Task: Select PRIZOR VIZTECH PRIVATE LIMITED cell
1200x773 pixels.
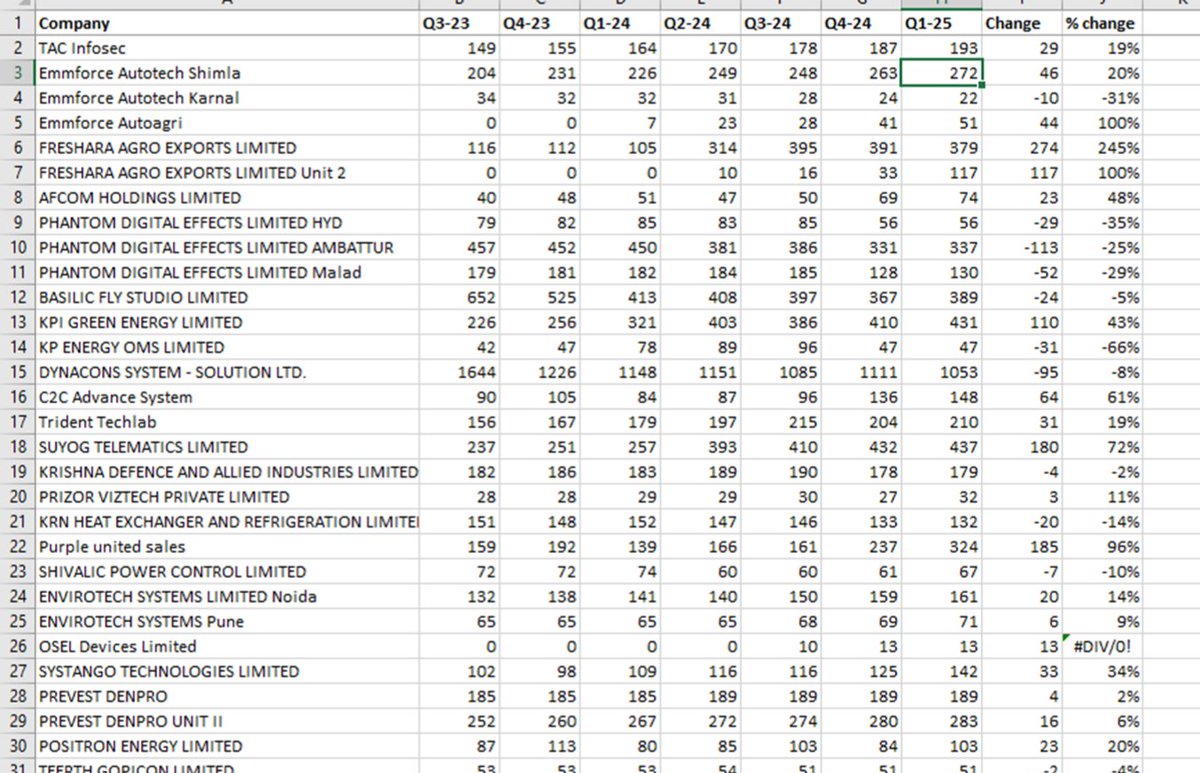Action: pyautogui.click(x=227, y=497)
